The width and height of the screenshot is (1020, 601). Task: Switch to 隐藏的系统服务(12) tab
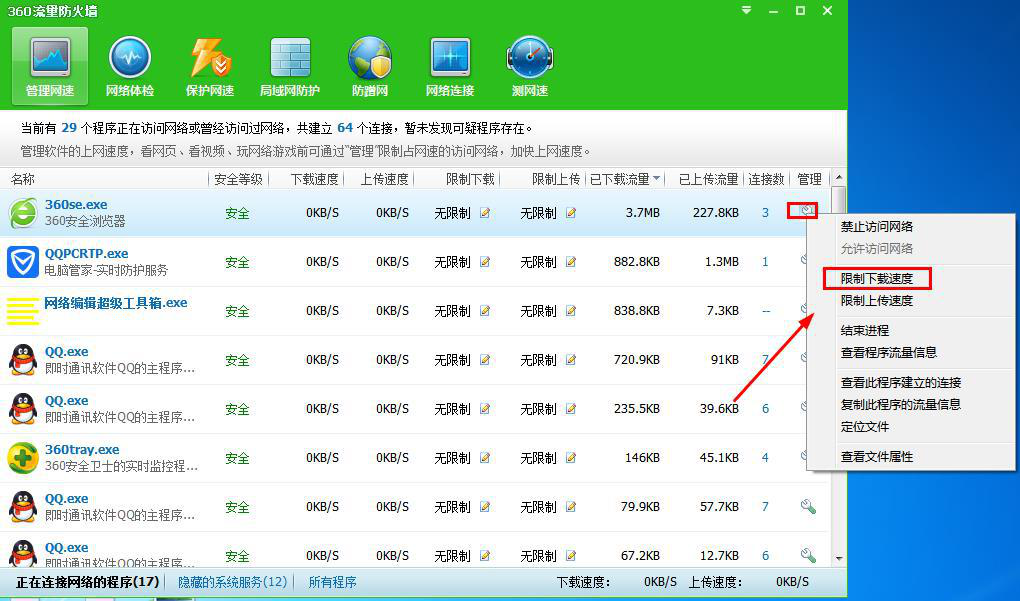[232, 582]
